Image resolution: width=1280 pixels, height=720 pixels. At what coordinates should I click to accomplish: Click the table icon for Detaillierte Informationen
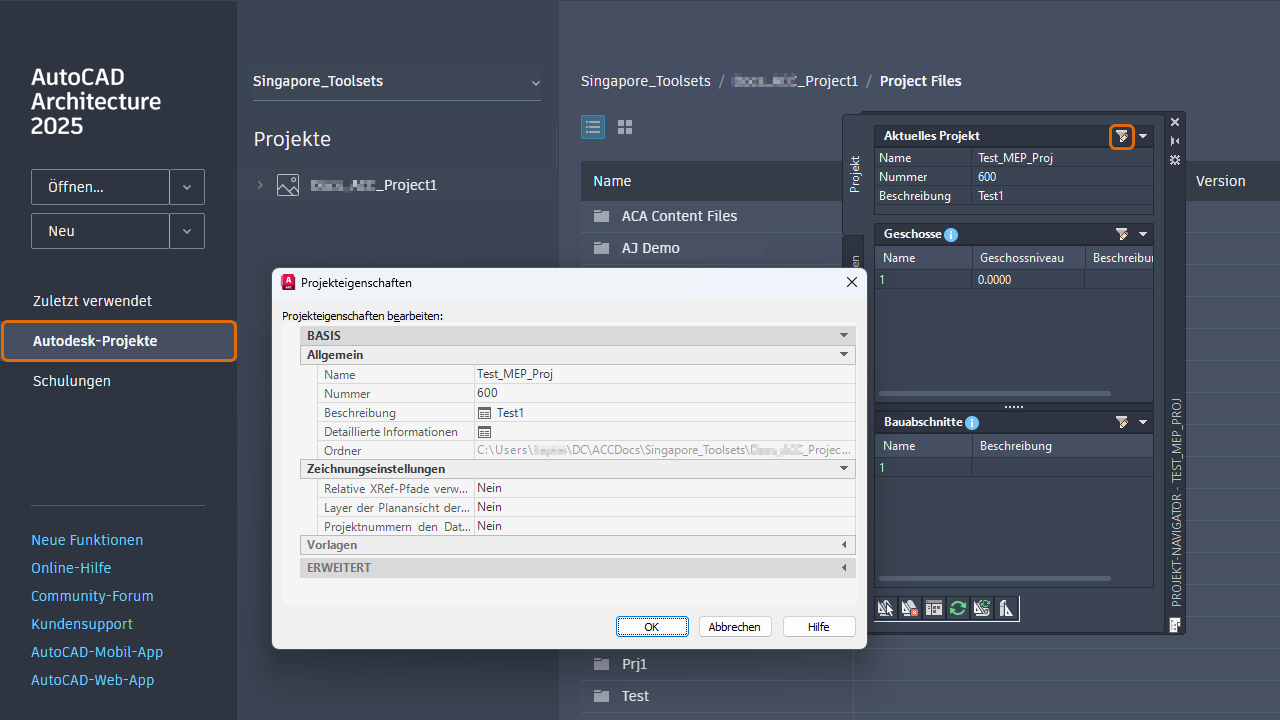pyautogui.click(x=485, y=432)
